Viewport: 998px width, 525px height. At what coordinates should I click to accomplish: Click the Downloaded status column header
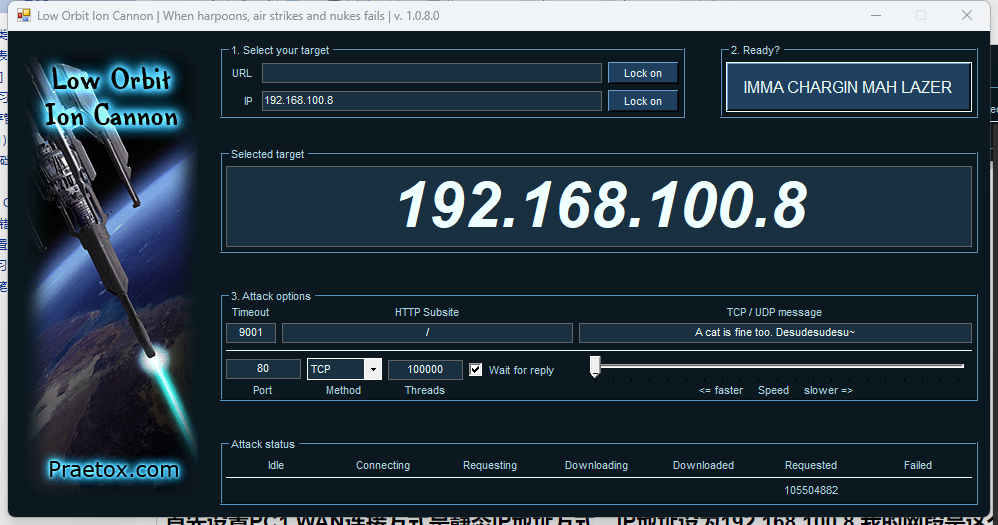pos(703,465)
